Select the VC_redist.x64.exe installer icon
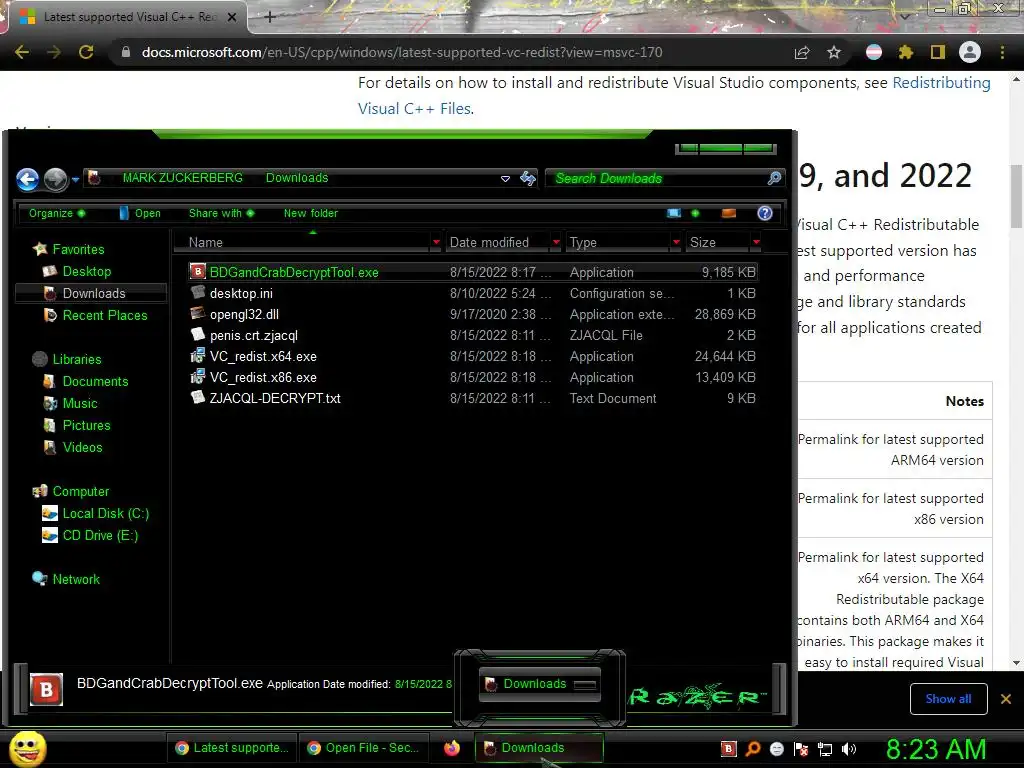 click(197, 356)
